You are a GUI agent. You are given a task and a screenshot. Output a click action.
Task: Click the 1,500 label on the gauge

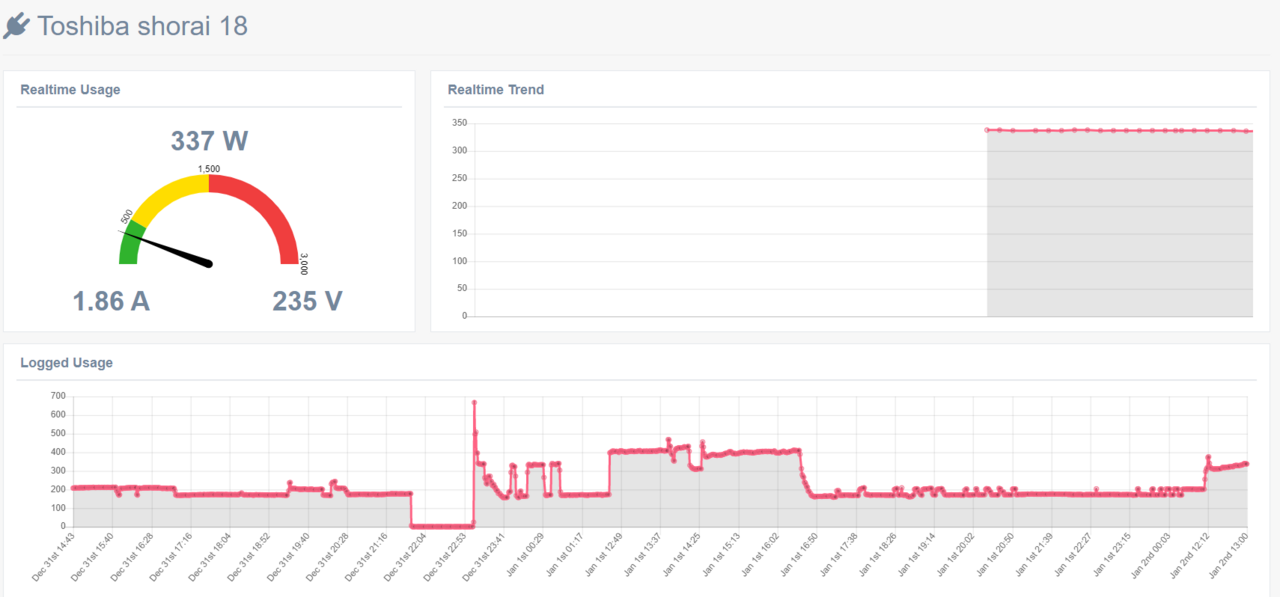(209, 169)
